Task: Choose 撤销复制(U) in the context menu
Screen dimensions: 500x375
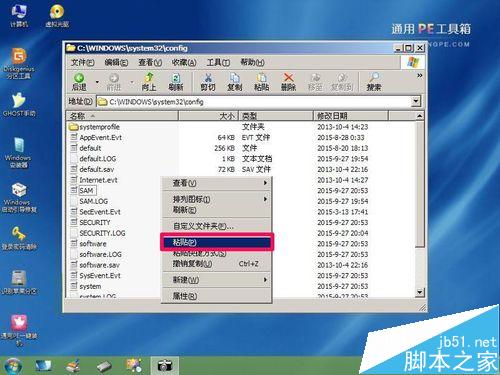Action: coord(217,264)
